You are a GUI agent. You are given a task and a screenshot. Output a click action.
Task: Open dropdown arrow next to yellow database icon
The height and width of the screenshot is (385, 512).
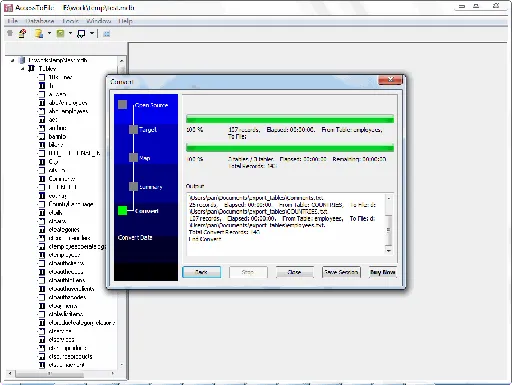click(49, 33)
